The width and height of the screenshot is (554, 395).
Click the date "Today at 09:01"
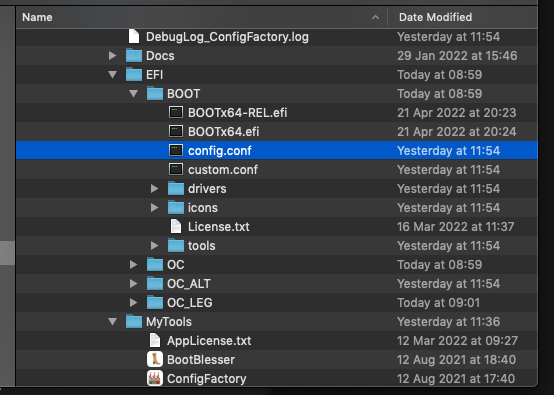point(438,303)
